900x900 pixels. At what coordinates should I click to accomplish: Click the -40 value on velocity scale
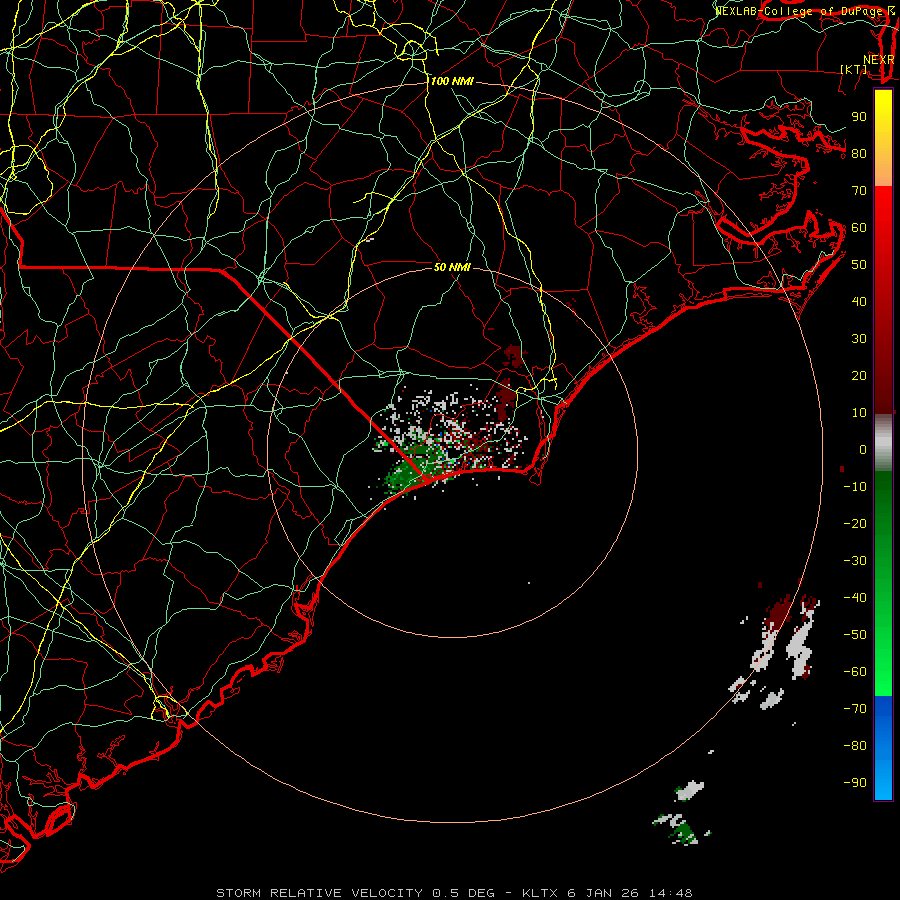[855, 598]
